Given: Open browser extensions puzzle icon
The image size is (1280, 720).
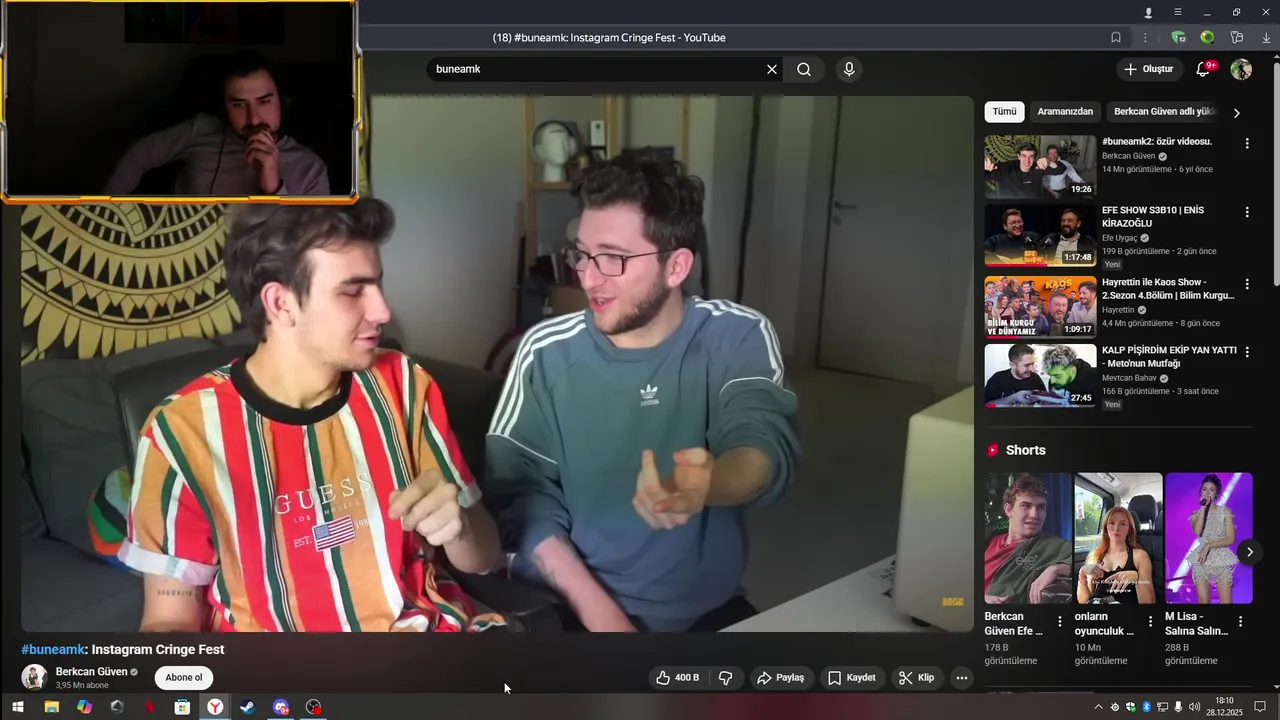Looking at the screenshot, I should coord(1237,38).
